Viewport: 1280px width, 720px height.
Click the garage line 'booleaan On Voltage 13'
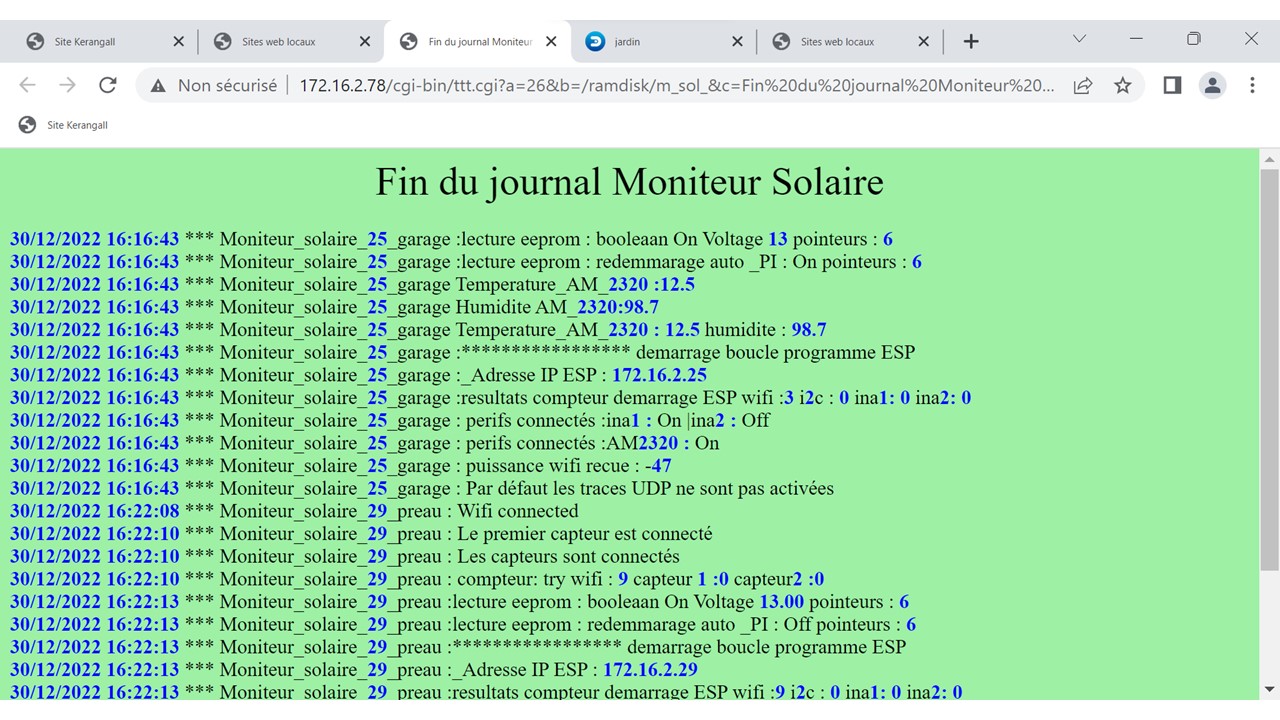pos(451,239)
